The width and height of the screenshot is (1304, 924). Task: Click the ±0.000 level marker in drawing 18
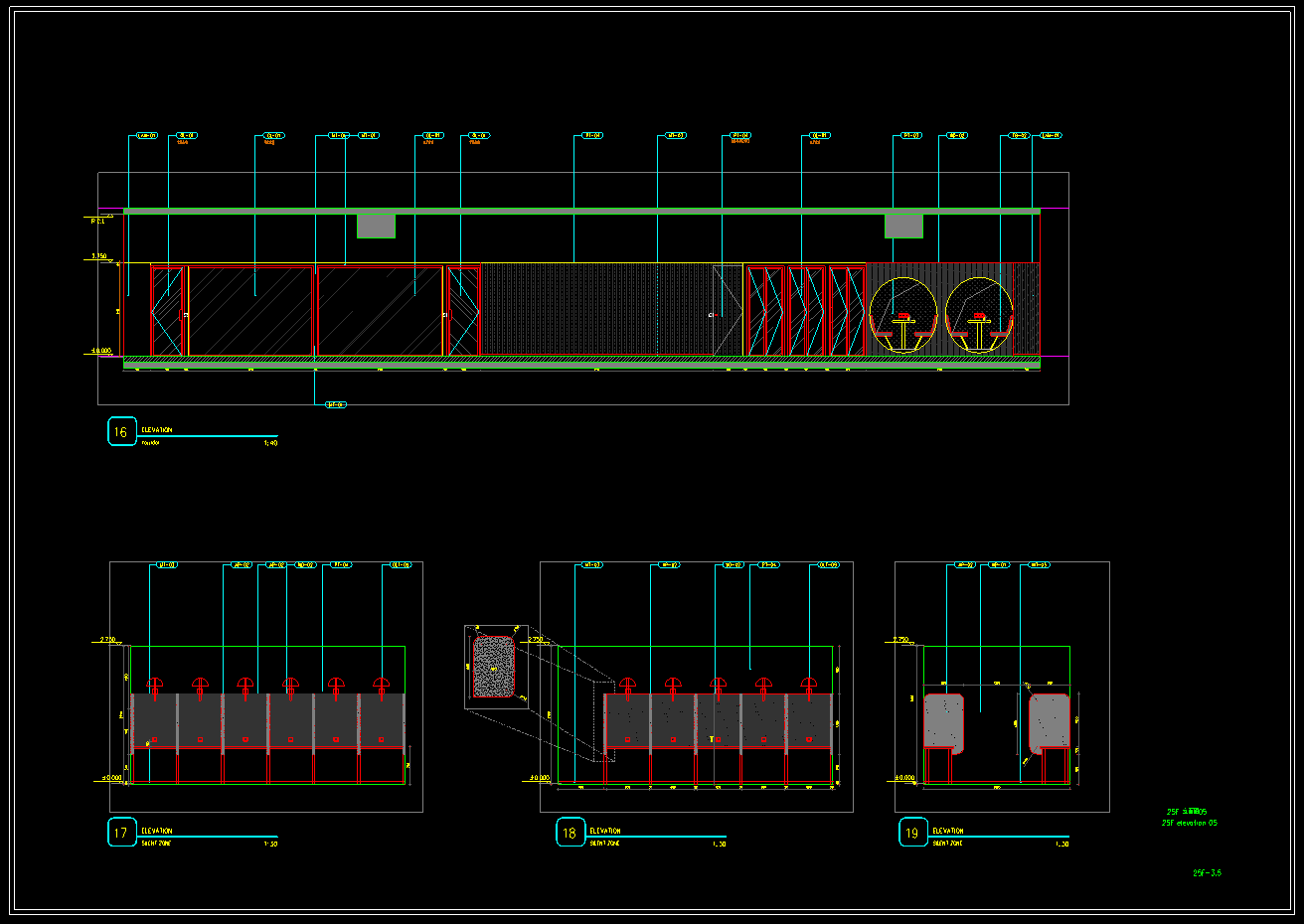coord(538,778)
